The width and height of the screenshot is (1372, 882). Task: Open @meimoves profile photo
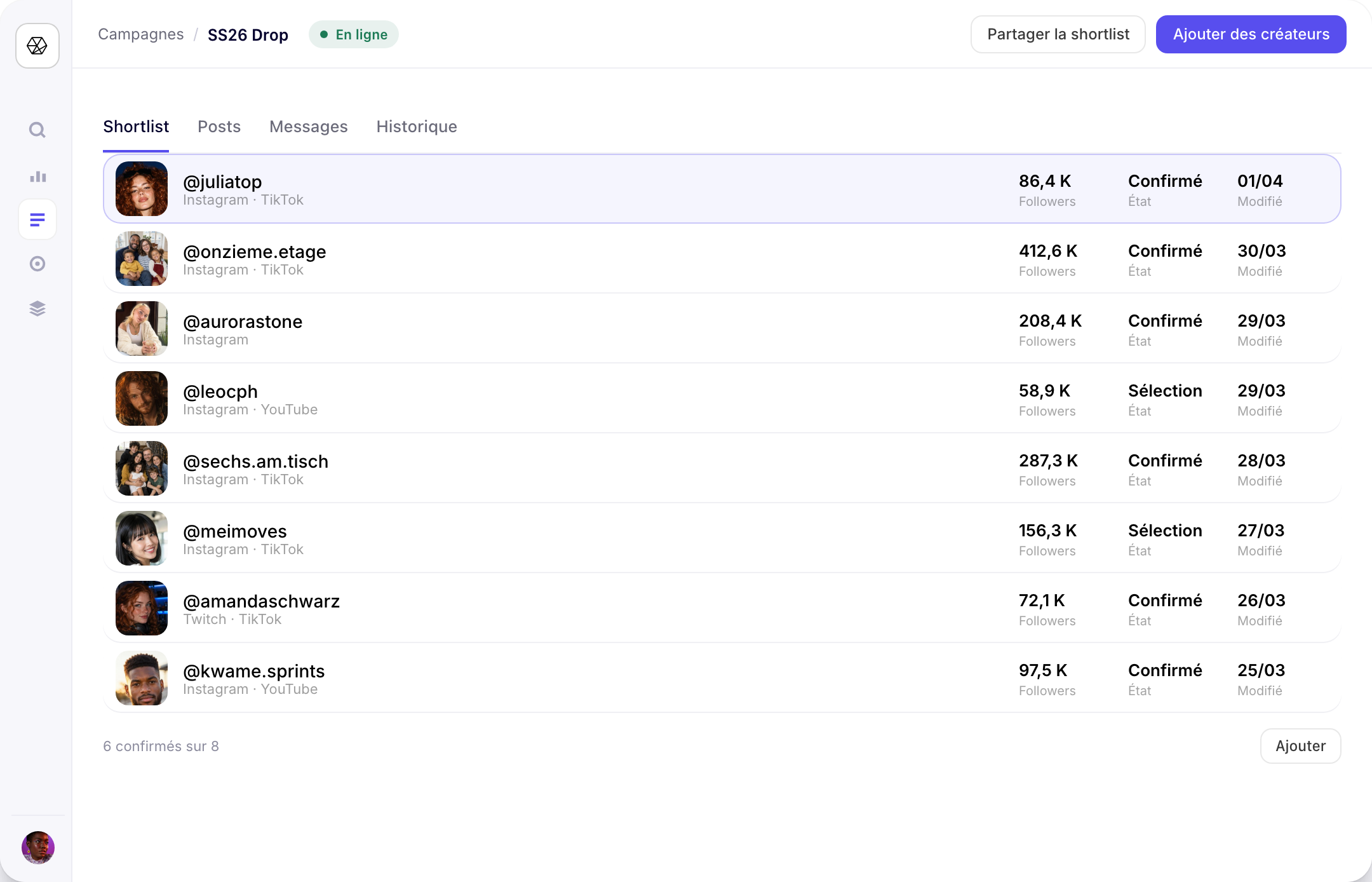tap(142, 538)
